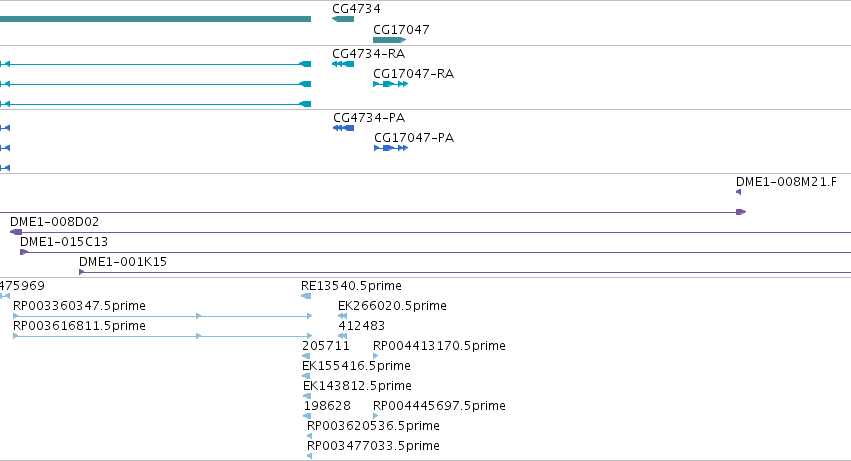Click the 412483 EST marker
Viewport: 851px width, 461px height.
(342, 336)
